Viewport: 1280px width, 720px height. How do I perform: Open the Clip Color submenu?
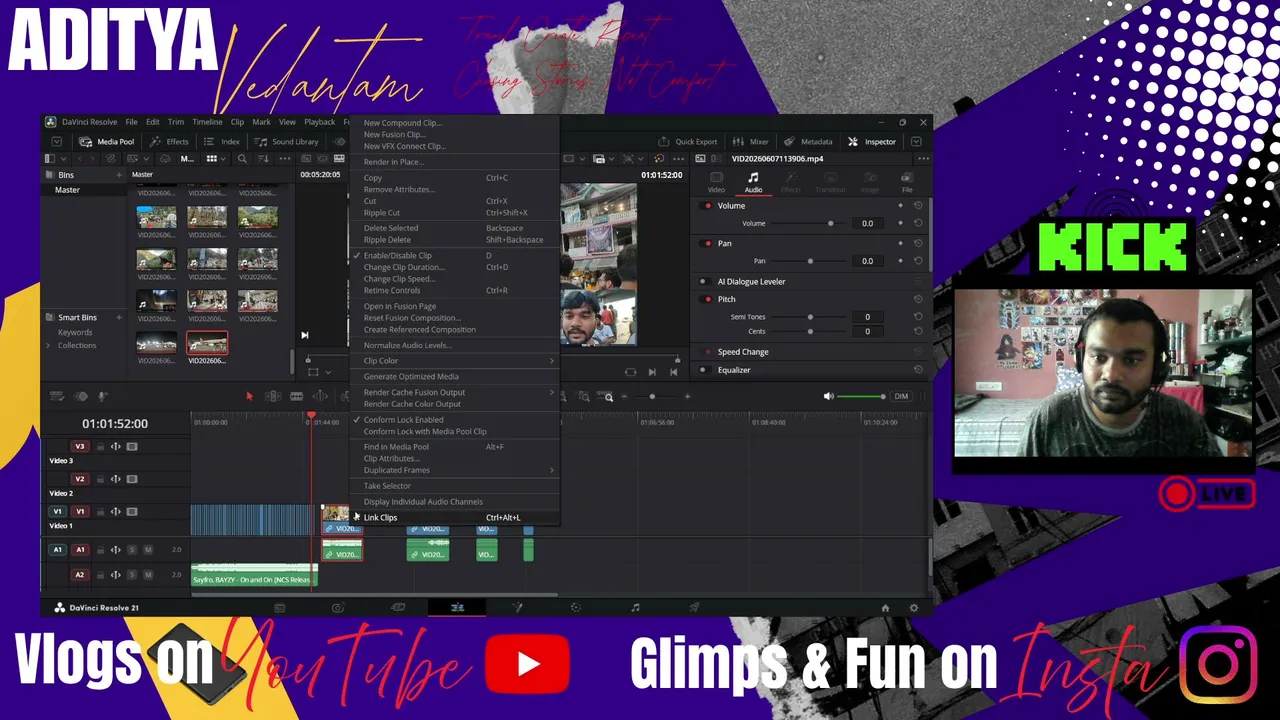[x=453, y=361]
